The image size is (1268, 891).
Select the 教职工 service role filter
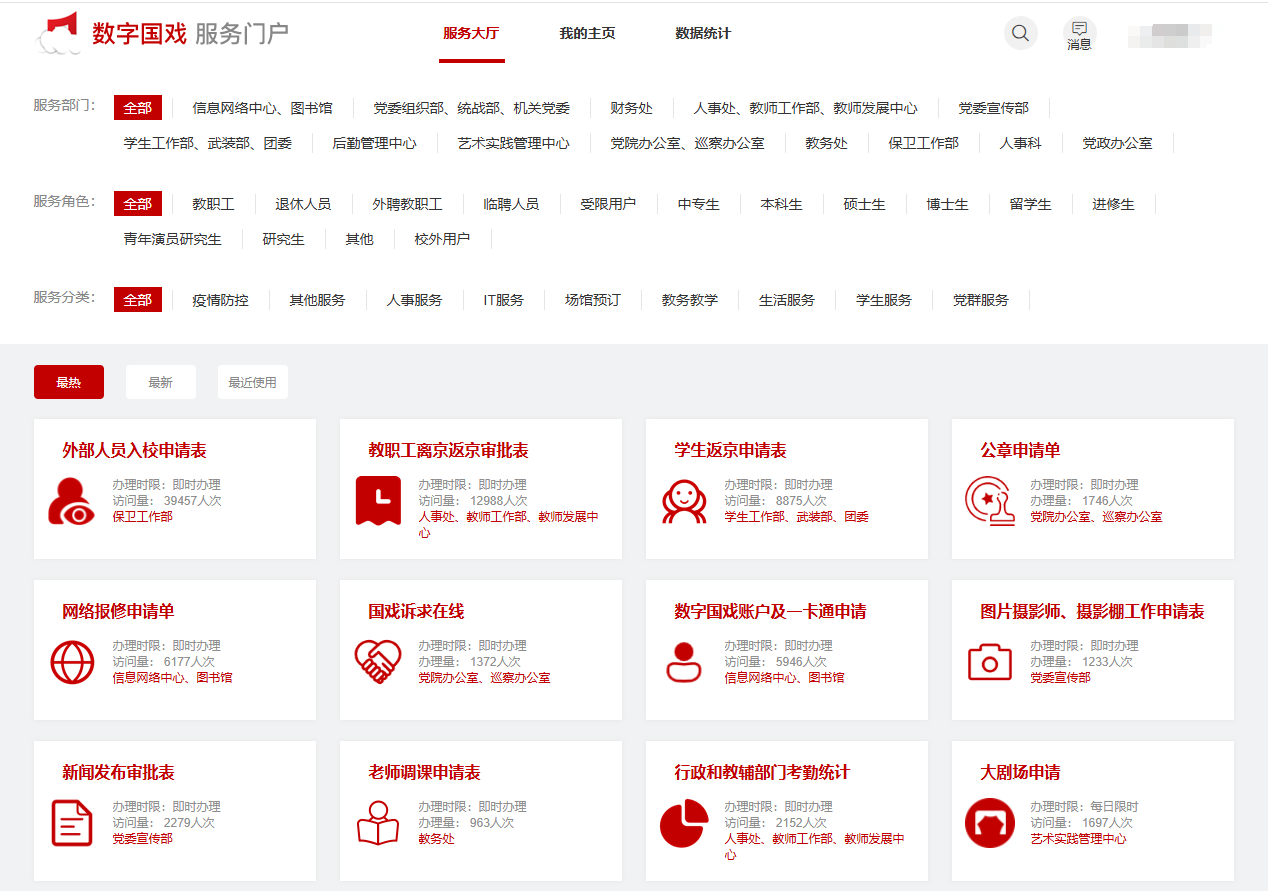tap(213, 204)
